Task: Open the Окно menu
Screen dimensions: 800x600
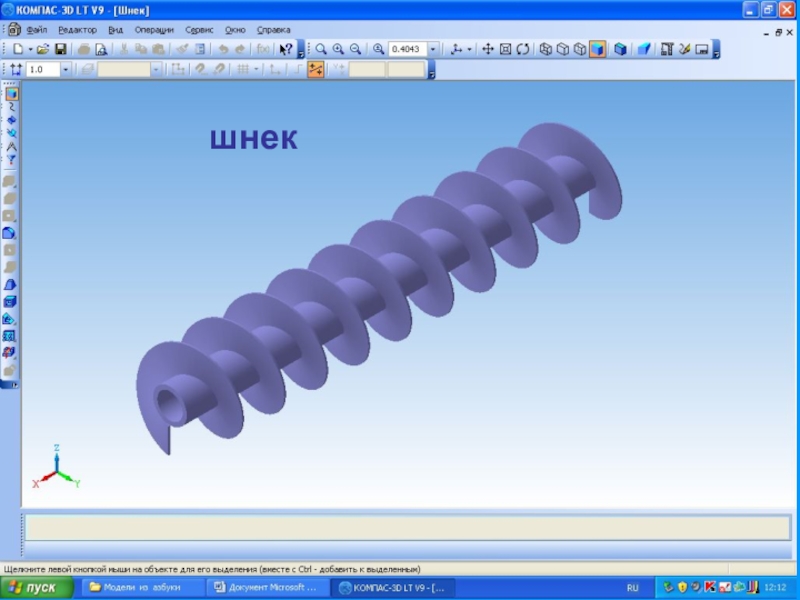Action: pyautogui.click(x=235, y=30)
